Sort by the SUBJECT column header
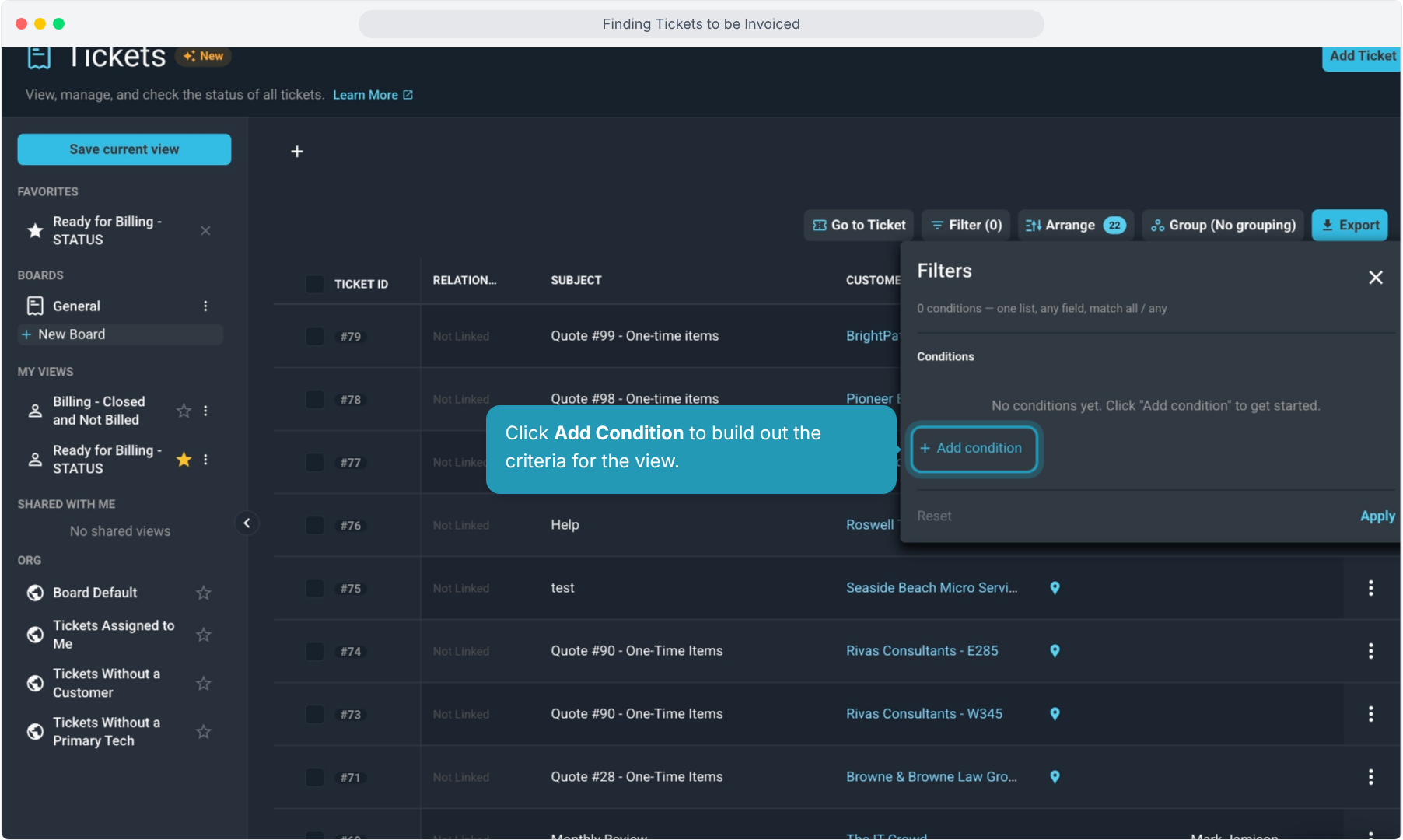 click(576, 280)
